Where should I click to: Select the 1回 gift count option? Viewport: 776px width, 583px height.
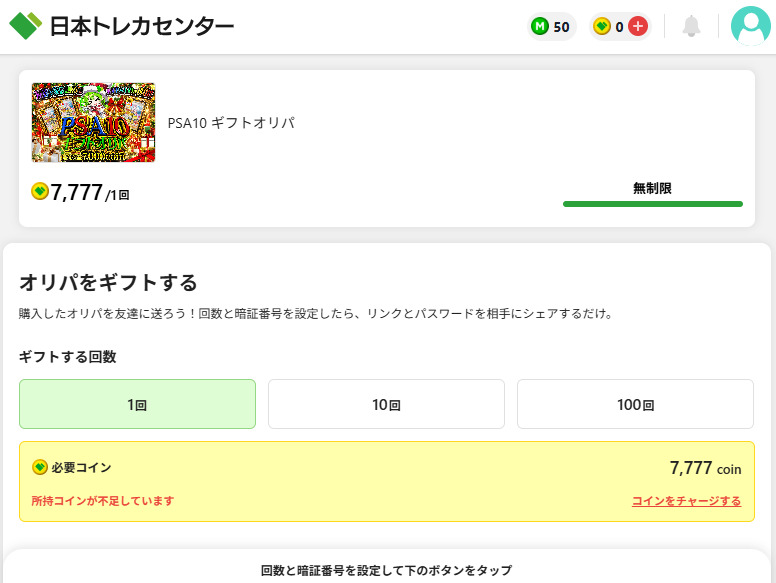coord(137,404)
